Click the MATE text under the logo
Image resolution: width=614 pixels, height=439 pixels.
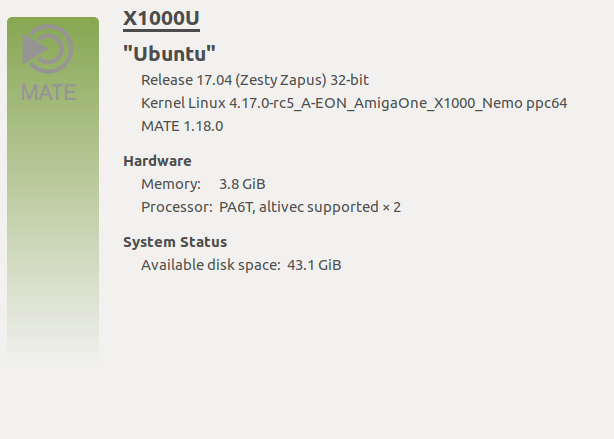point(48,92)
